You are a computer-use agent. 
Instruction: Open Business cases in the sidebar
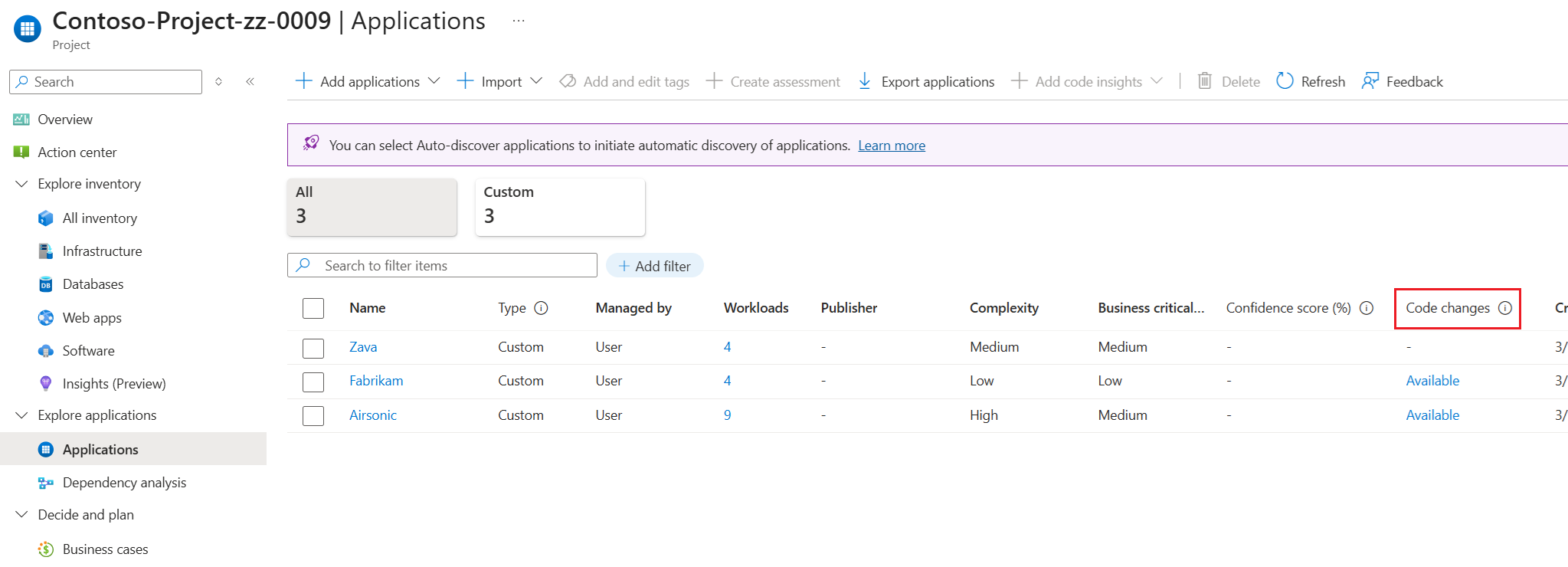pos(106,549)
